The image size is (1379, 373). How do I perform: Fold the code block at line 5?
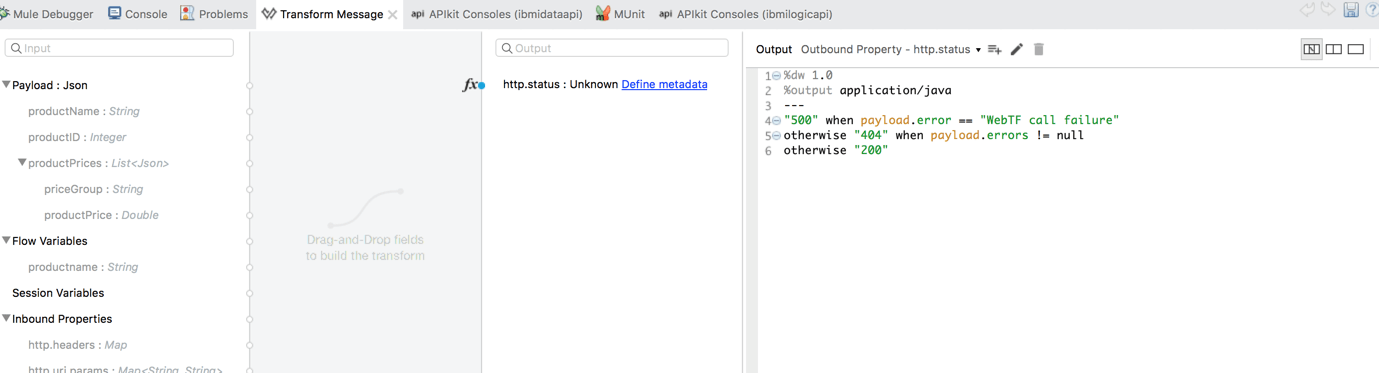pos(777,136)
